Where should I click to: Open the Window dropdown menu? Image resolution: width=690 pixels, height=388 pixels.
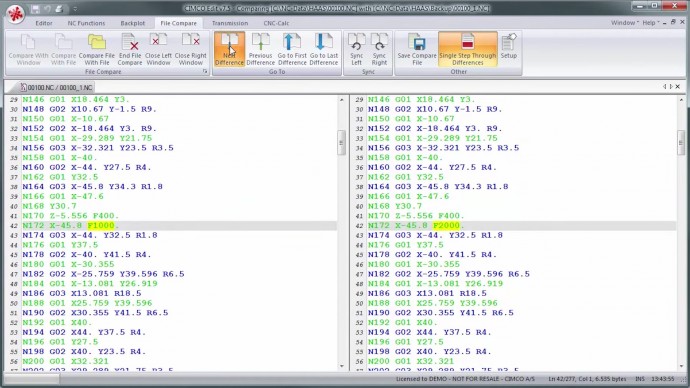(624, 22)
